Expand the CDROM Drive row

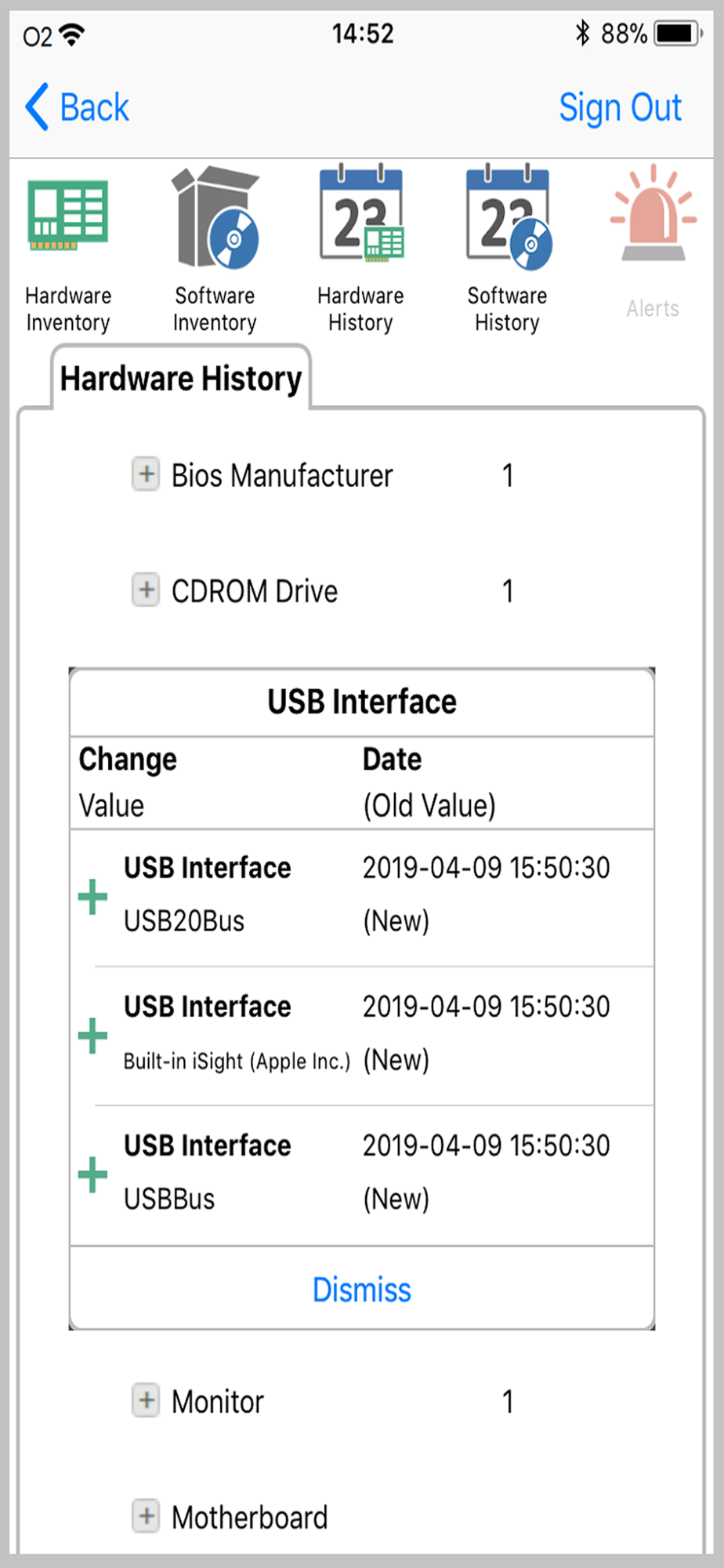(x=146, y=590)
